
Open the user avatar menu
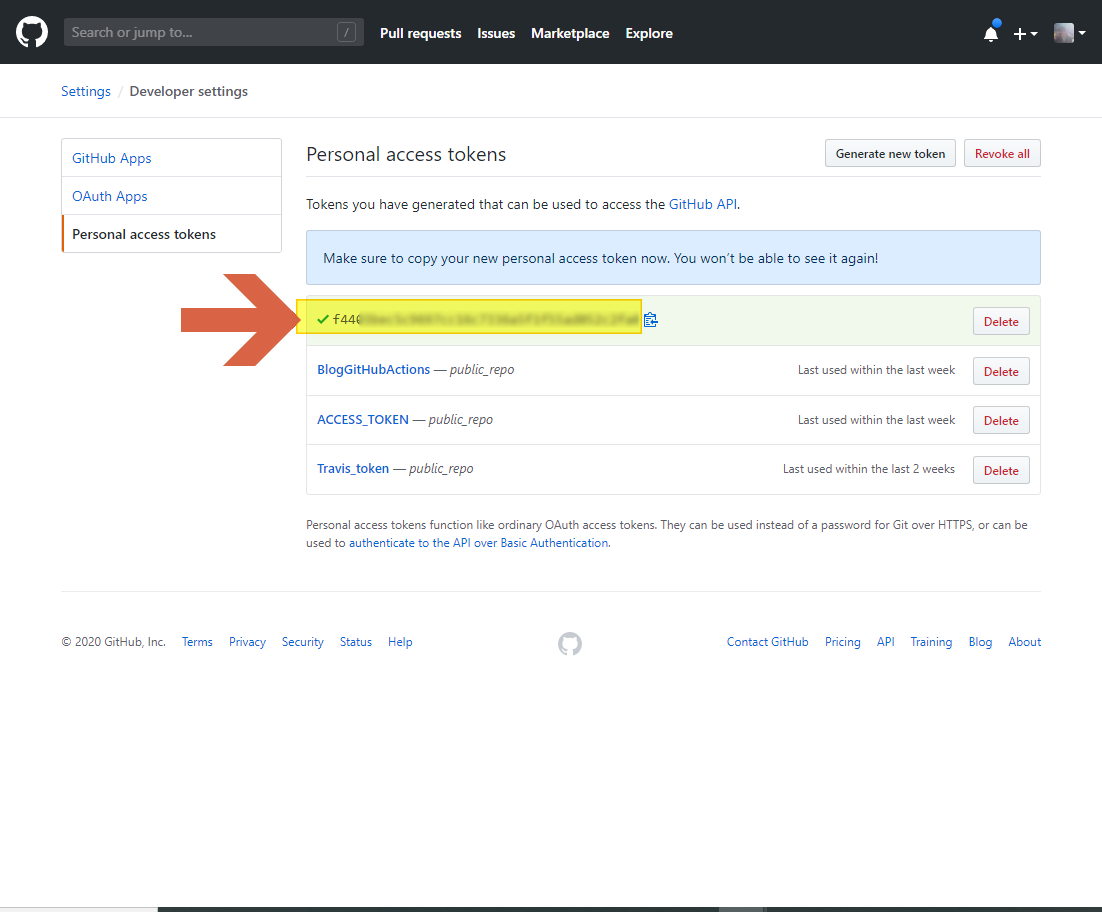1070,33
